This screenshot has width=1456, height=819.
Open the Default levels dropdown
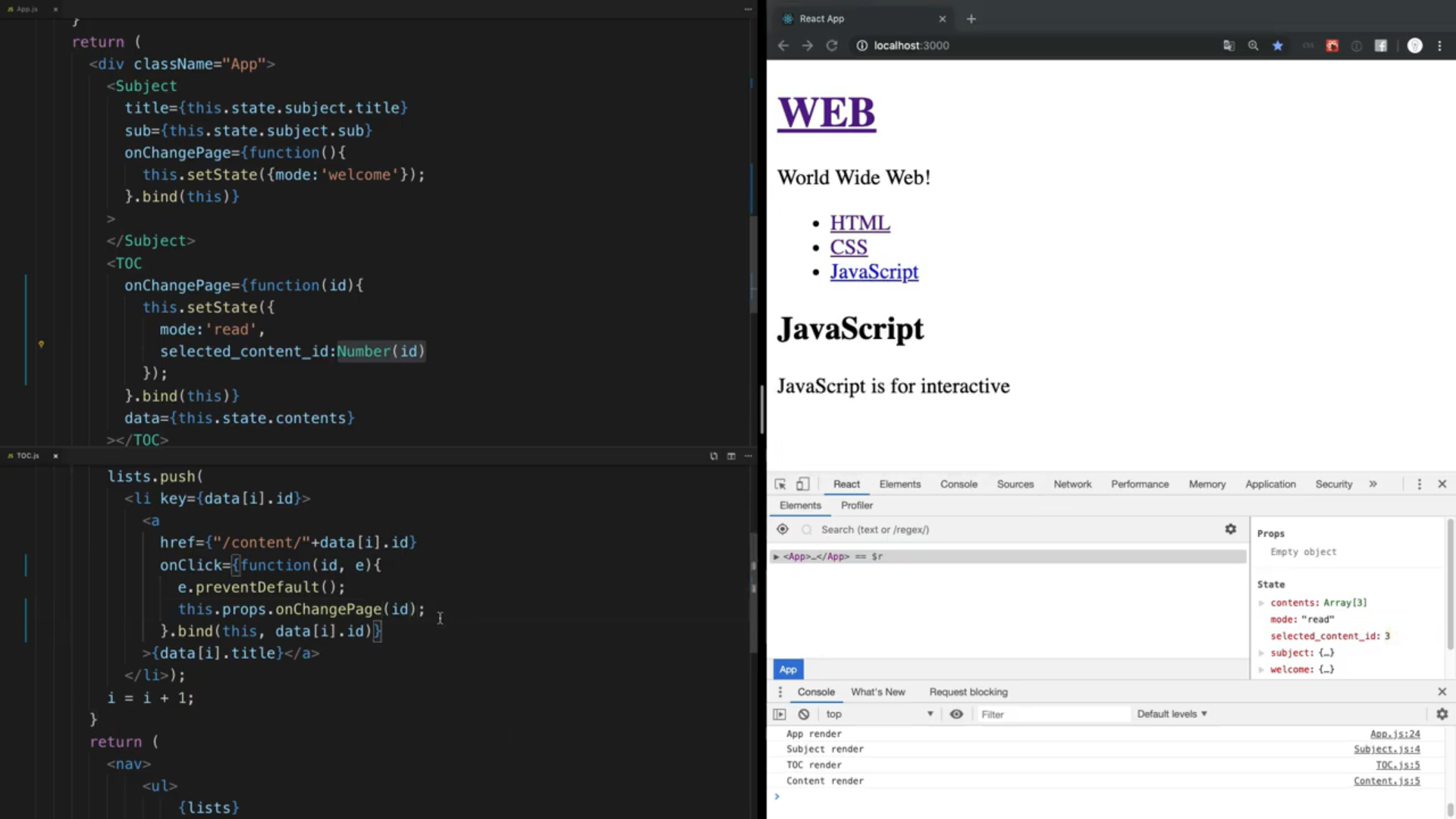1172,714
